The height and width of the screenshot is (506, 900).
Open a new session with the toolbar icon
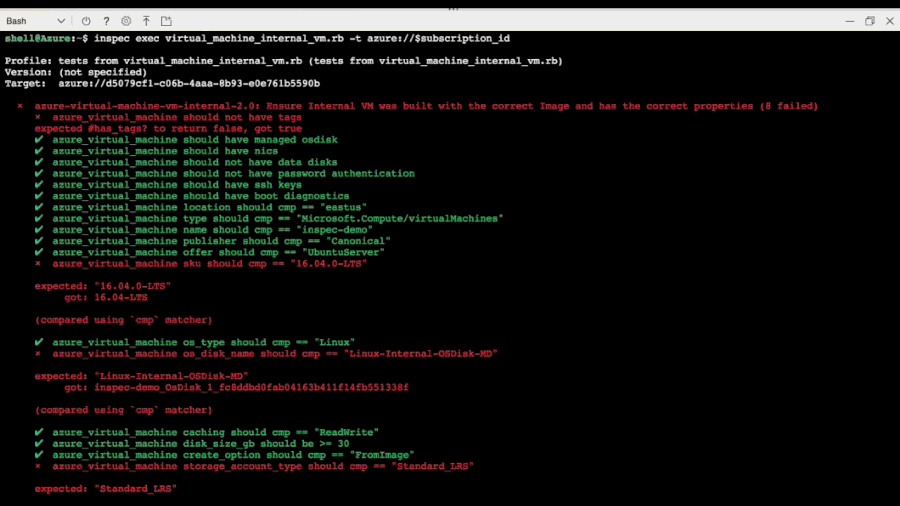[166, 21]
